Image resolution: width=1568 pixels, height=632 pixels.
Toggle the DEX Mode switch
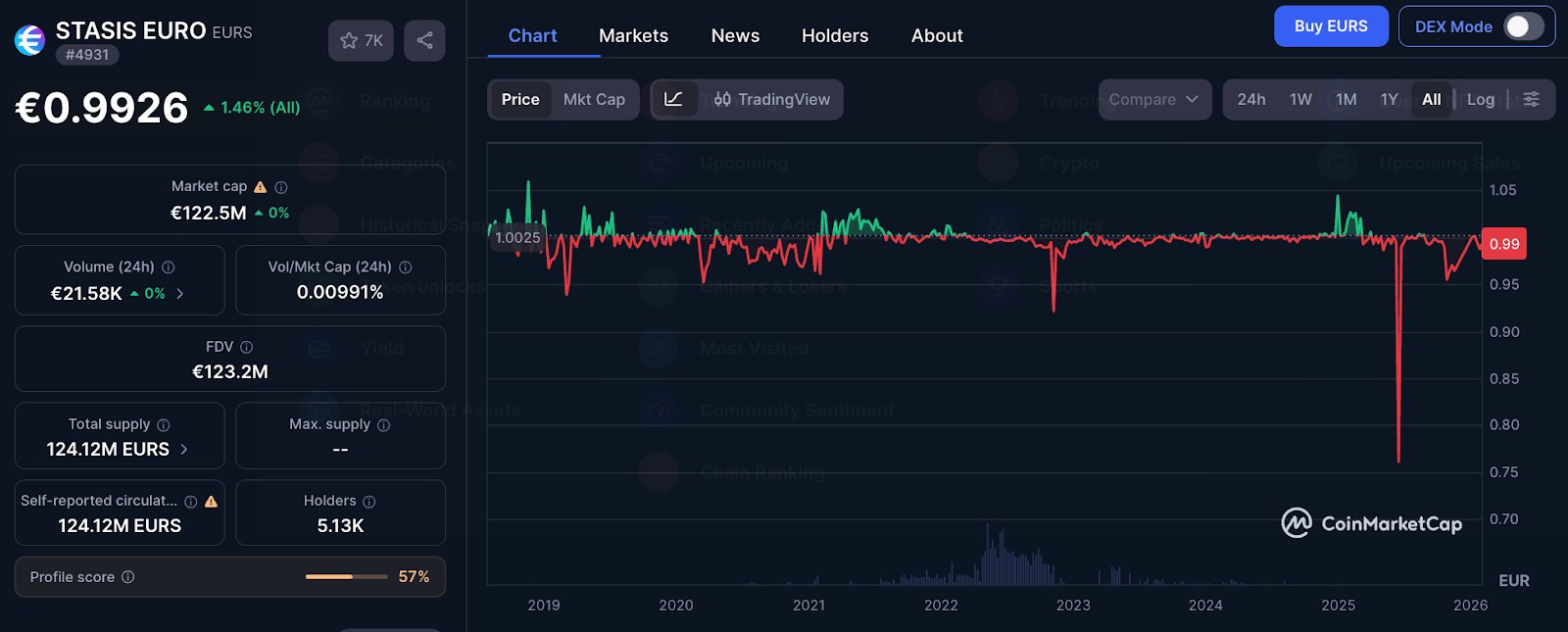click(x=1524, y=26)
